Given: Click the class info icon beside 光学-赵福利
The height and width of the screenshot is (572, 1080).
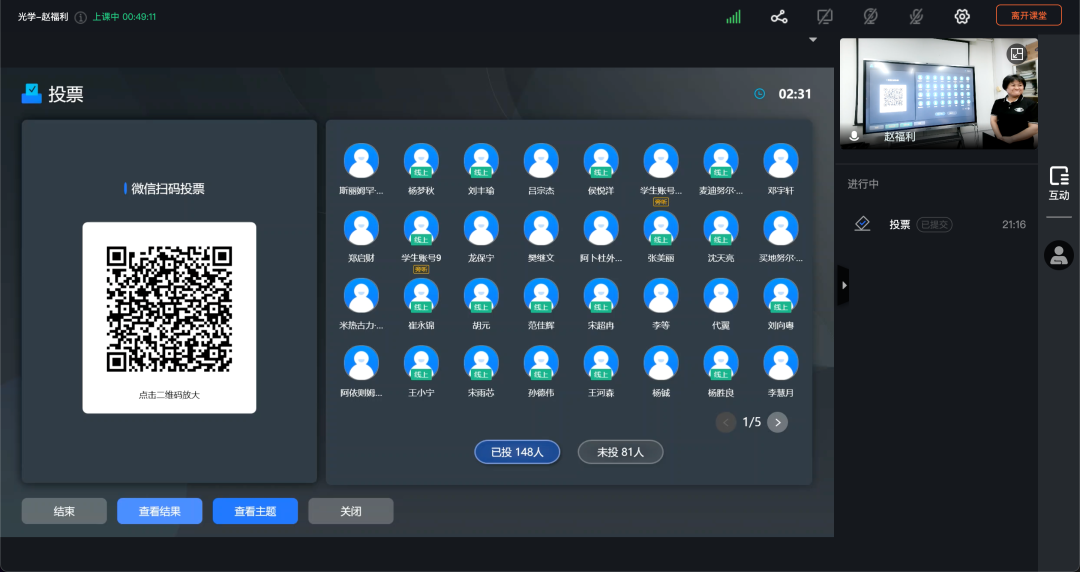Looking at the screenshot, I should (x=81, y=17).
